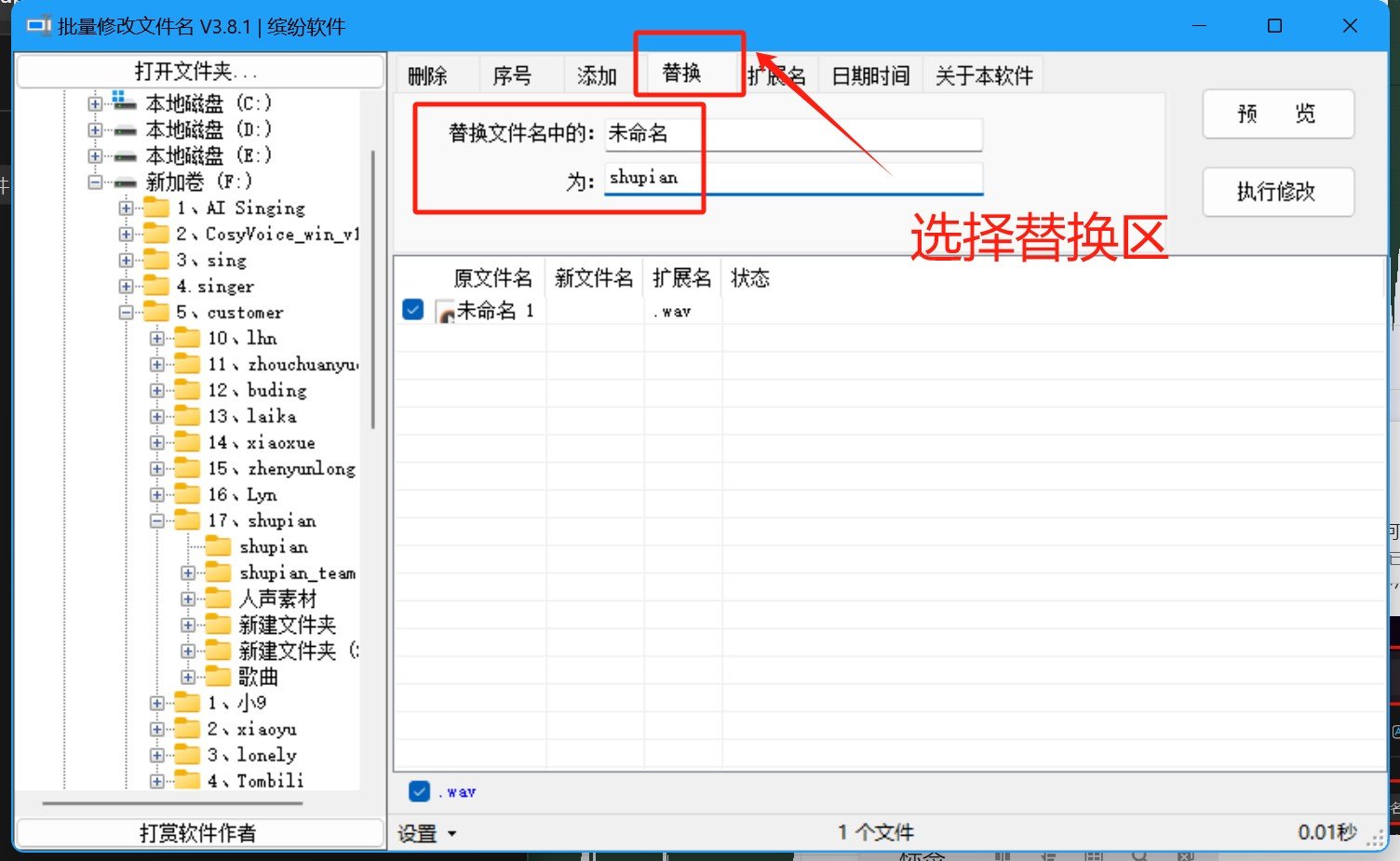Click the 1、AI Singing folder icon
The height and width of the screenshot is (861, 1400).
pos(156,208)
